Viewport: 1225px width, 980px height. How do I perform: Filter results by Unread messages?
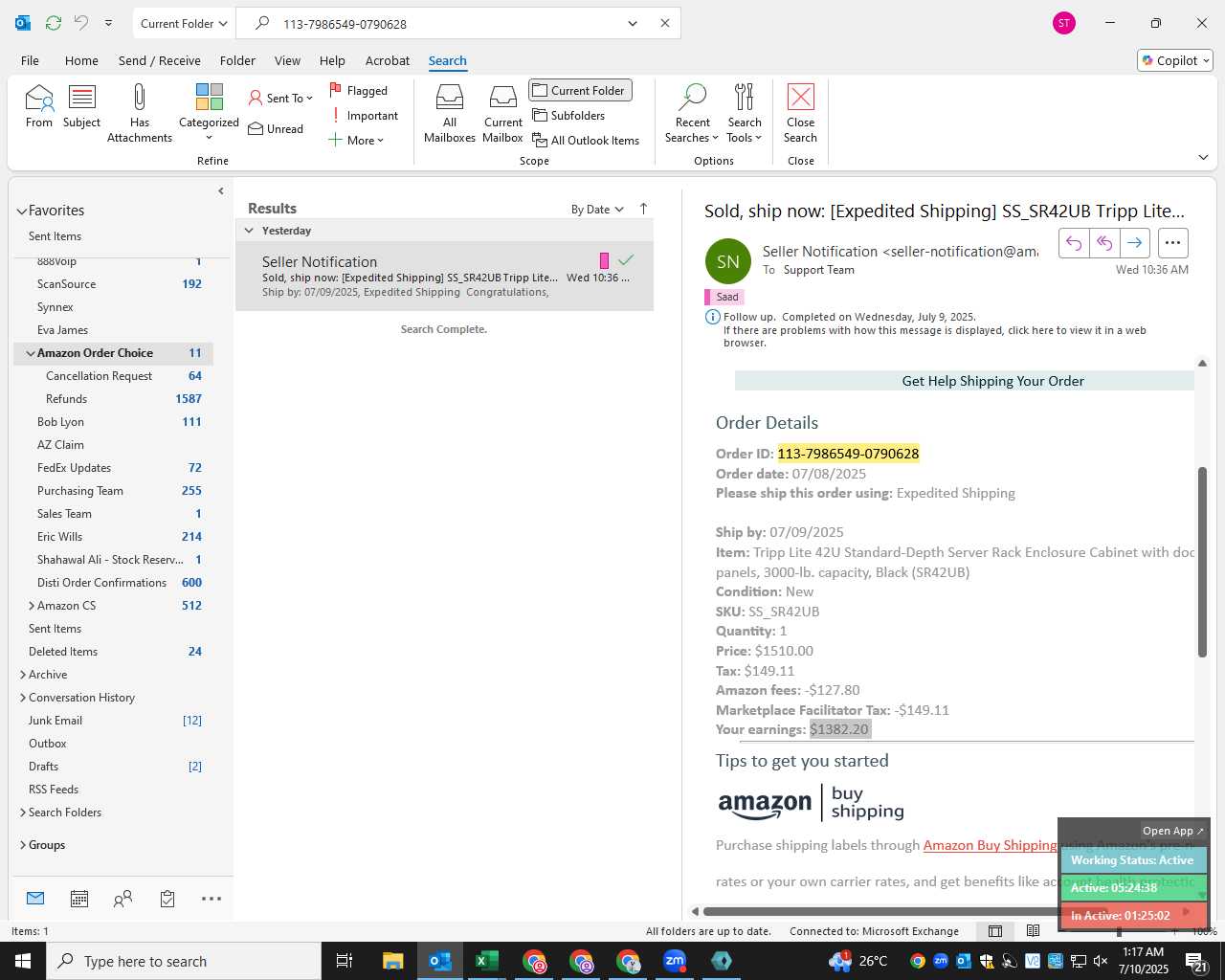276,129
